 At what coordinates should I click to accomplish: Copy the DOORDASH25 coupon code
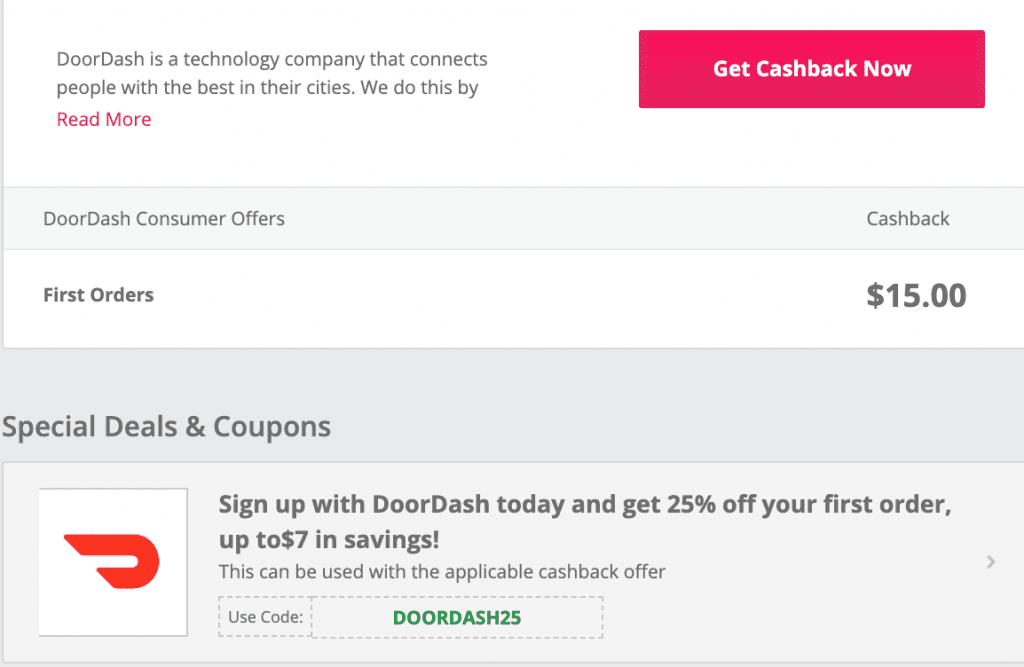pos(456,617)
